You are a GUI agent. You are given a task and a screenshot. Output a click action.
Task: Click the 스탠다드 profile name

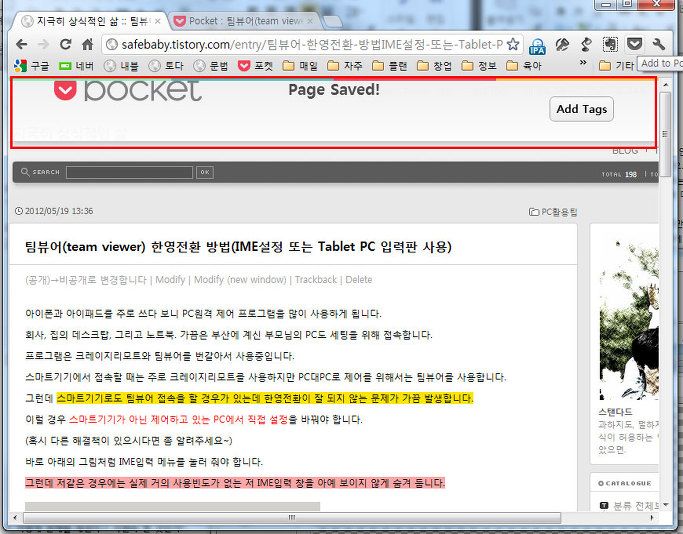[x=615, y=412]
